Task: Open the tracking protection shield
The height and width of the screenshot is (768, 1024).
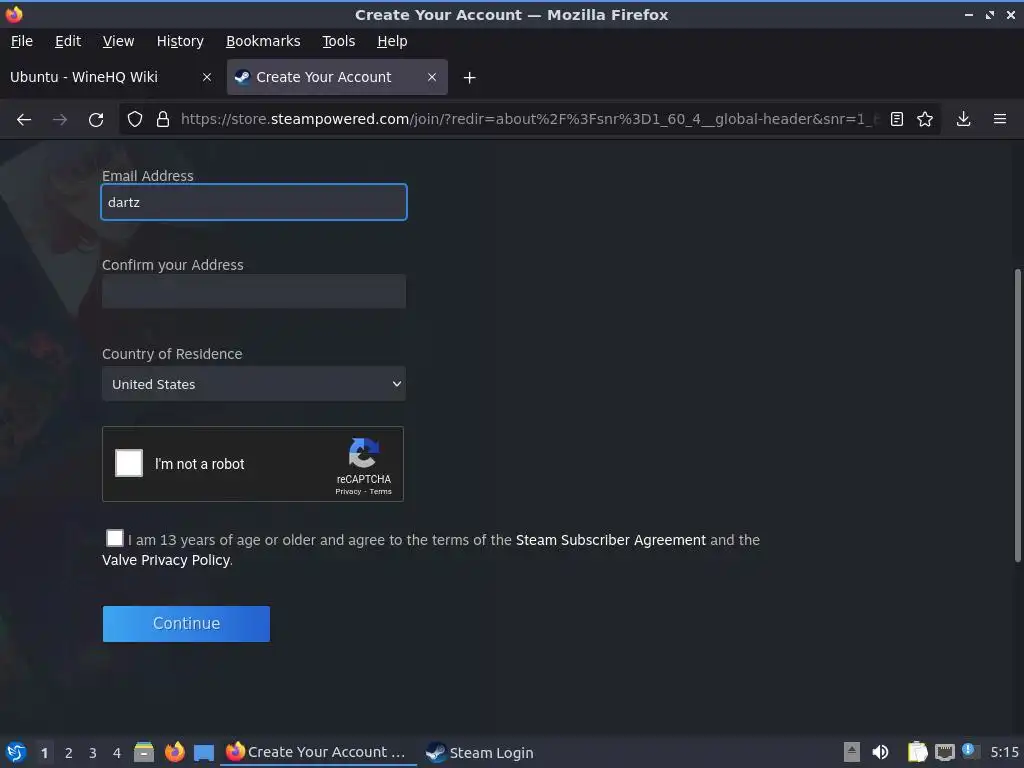Action: pyautogui.click(x=135, y=120)
